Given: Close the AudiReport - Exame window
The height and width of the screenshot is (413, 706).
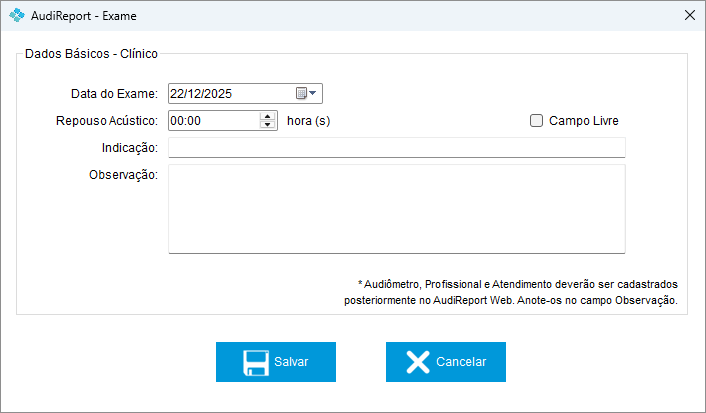Looking at the screenshot, I should coord(690,15).
